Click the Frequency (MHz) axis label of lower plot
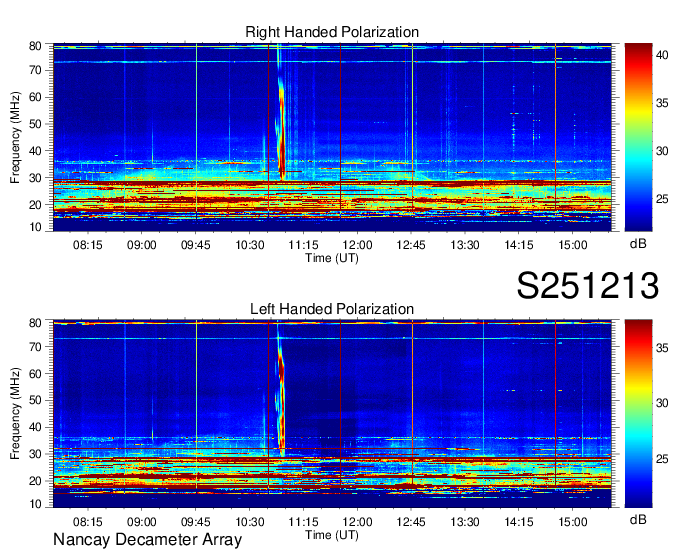Image resolution: width=680 pixels, height=552 pixels. 16,413
